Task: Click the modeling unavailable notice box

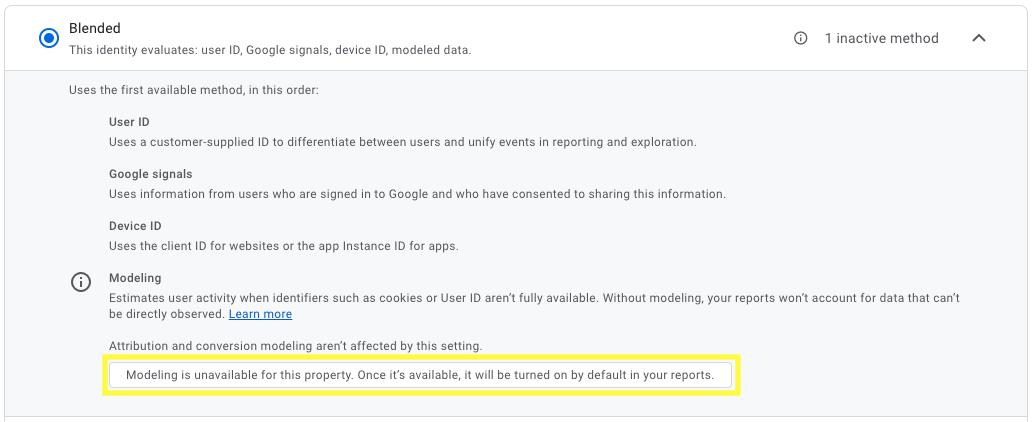Action: (x=420, y=375)
